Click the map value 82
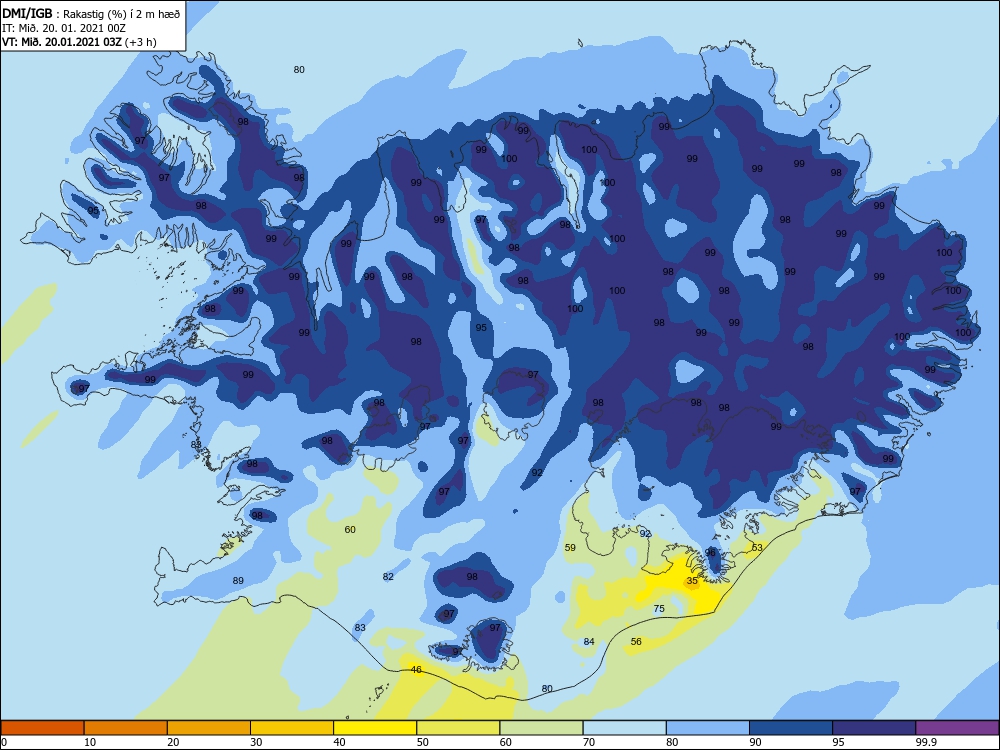 (388, 577)
